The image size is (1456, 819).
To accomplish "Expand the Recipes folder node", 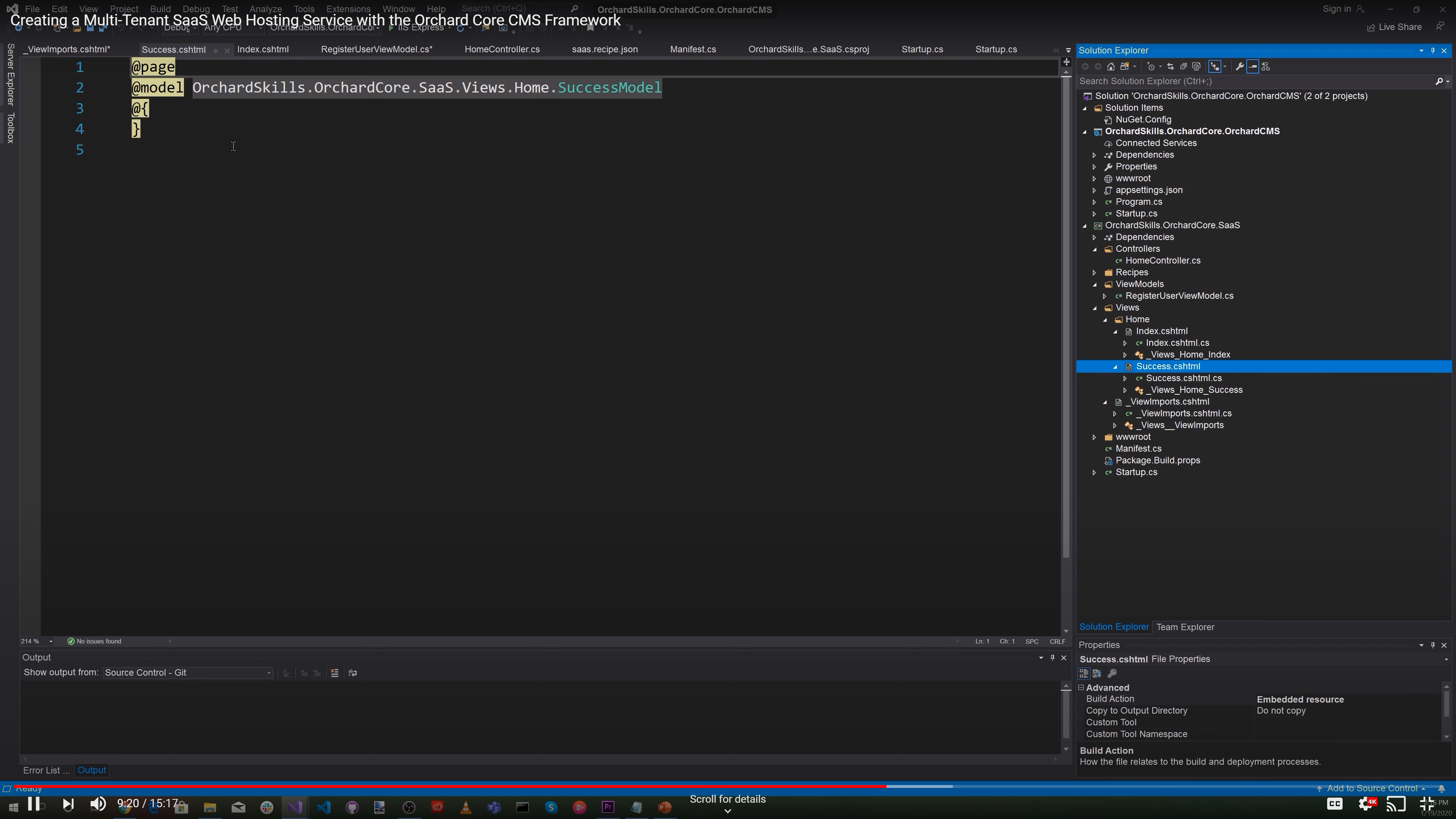I will coord(1095,273).
